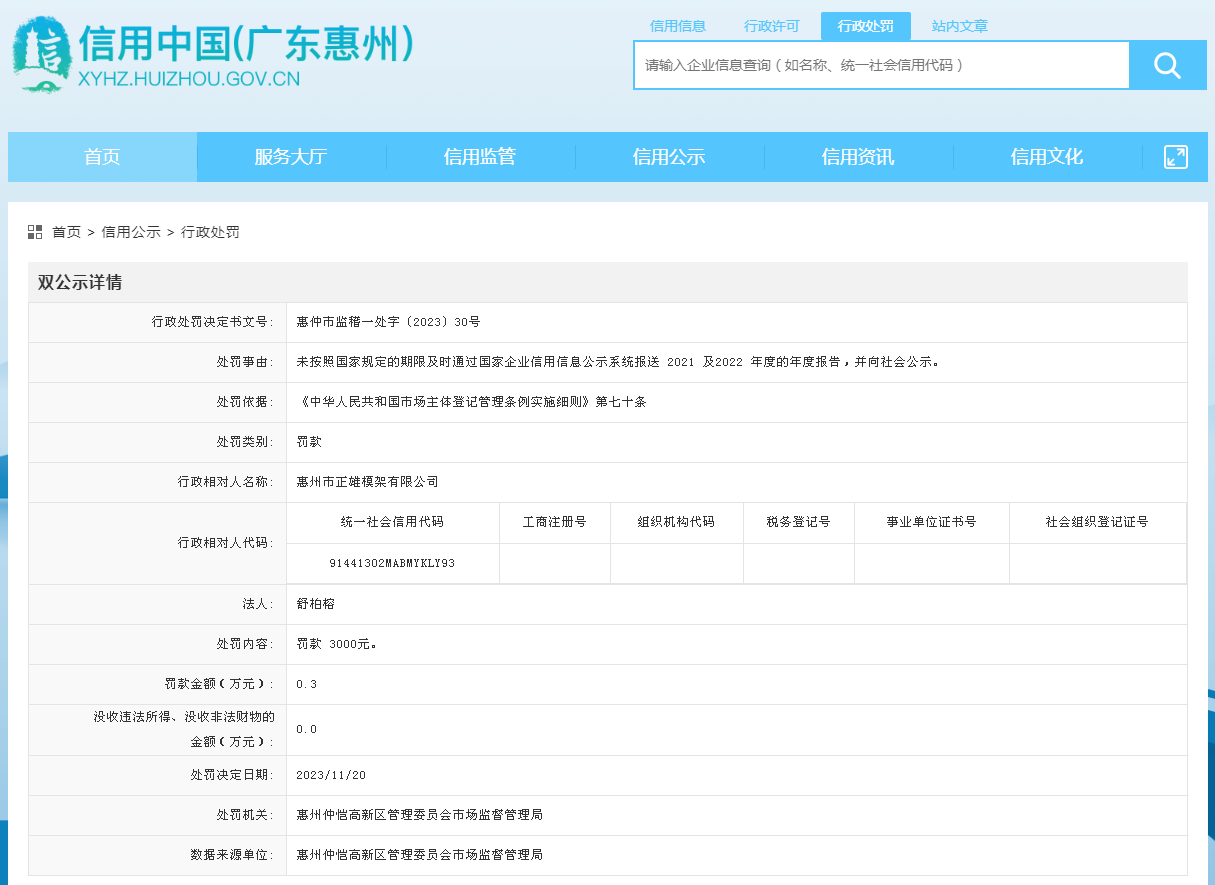Open the 信用公示 navigation menu
This screenshot has width=1215, height=885.
pyautogui.click(x=669, y=157)
